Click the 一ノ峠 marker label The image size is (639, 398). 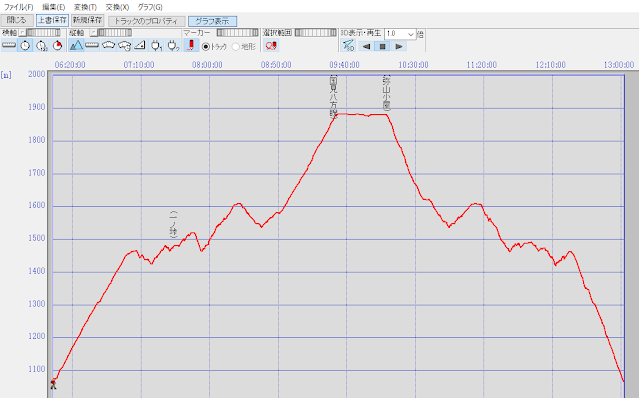pos(174,224)
